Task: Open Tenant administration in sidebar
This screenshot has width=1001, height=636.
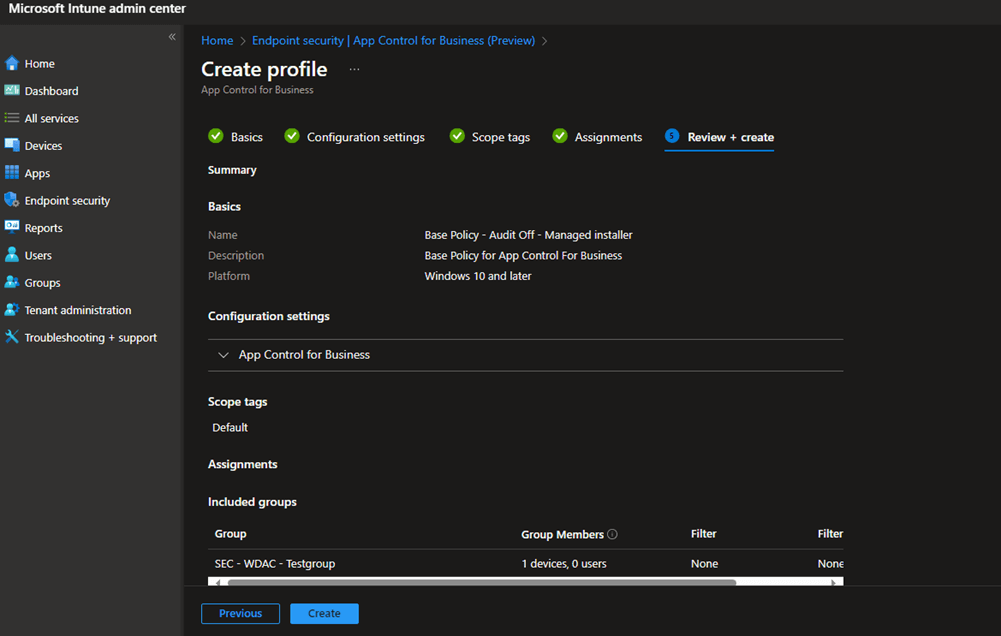Action: (x=78, y=310)
